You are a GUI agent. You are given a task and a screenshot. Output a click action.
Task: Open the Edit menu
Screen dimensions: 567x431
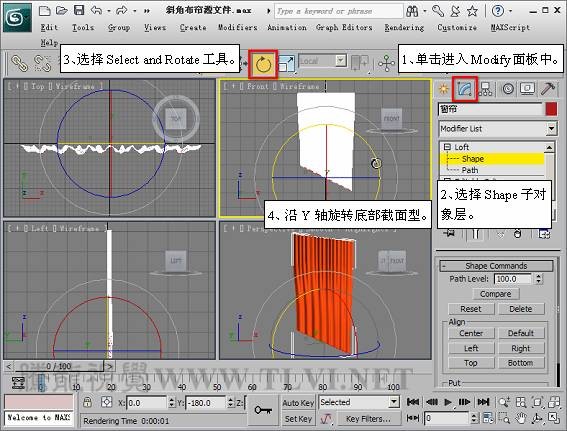pyautogui.click(x=50, y=27)
